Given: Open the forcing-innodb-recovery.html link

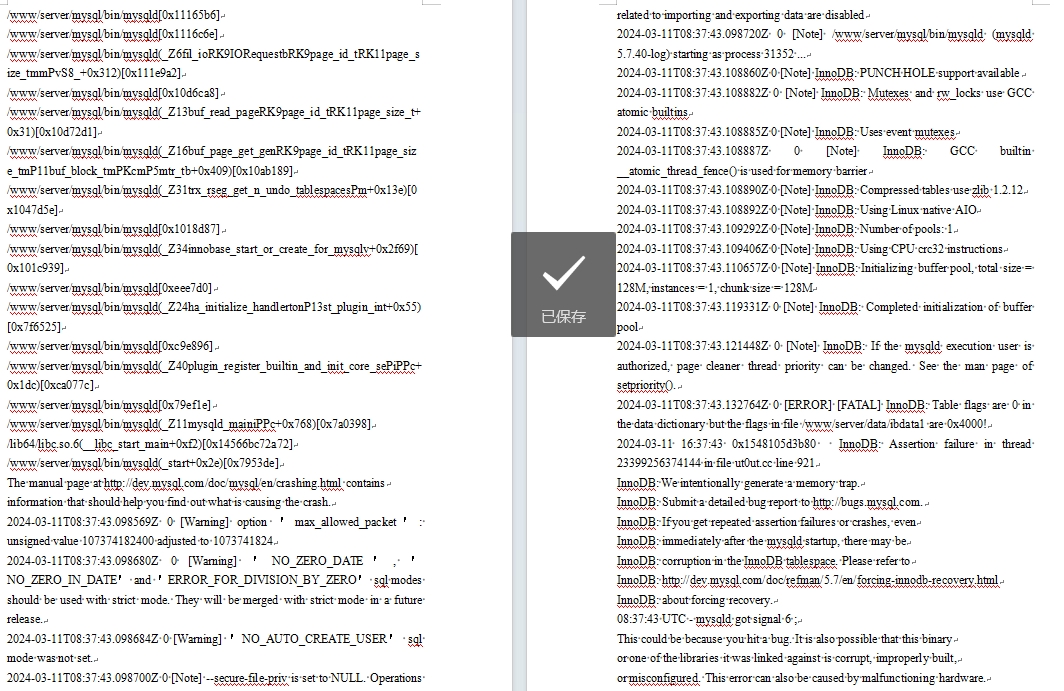Looking at the screenshot, I should [x=829, y=580].
